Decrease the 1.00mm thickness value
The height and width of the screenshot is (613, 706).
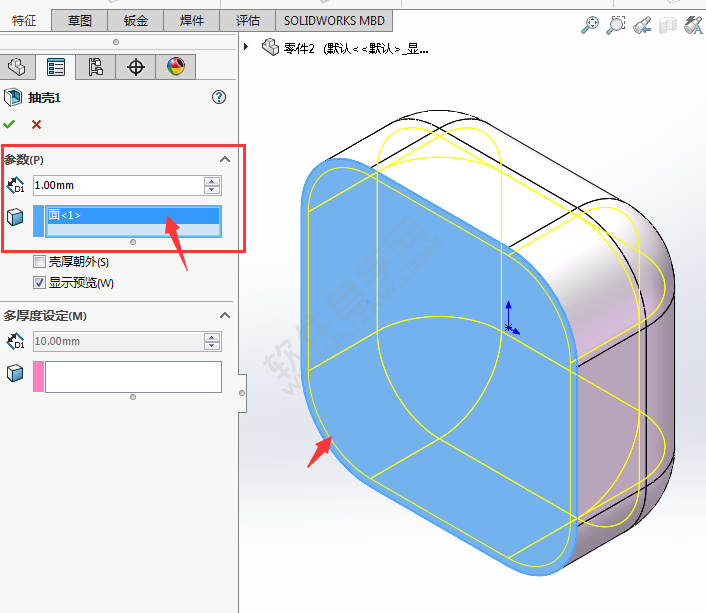point(212,190)
